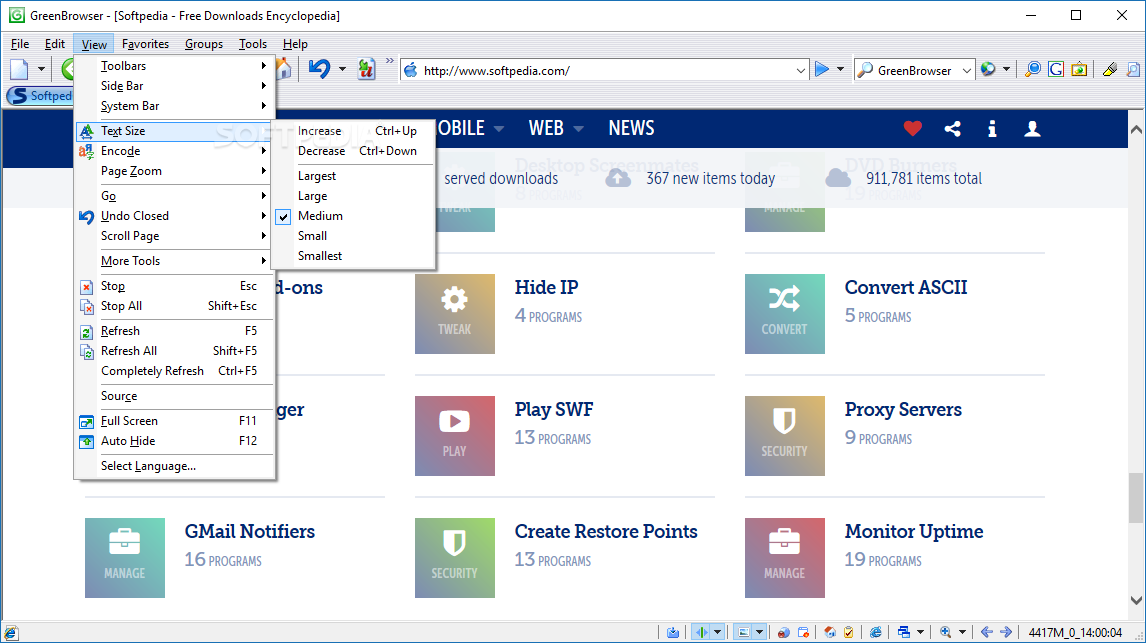Open the File menu

[x=20, y=44]
